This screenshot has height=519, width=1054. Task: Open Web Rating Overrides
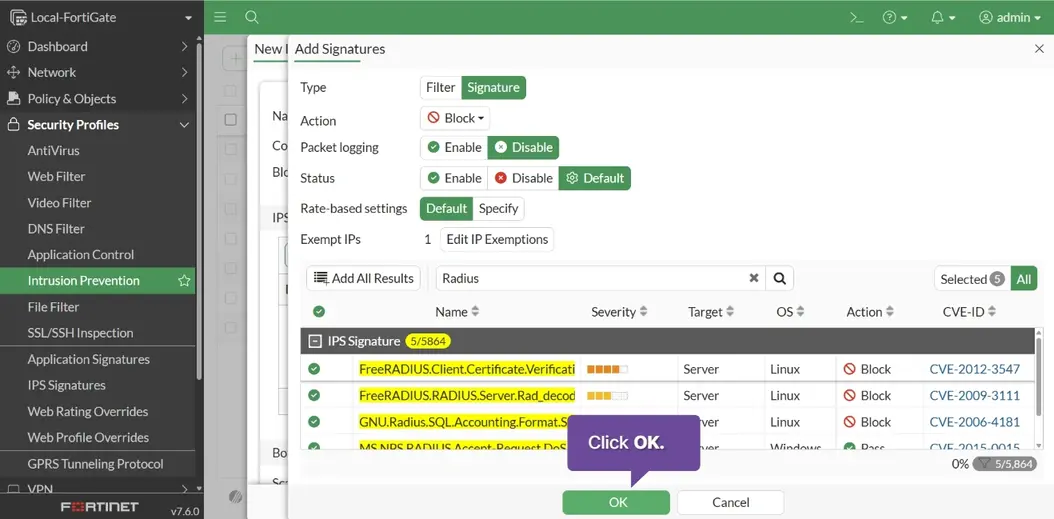(x=87, y=411)
